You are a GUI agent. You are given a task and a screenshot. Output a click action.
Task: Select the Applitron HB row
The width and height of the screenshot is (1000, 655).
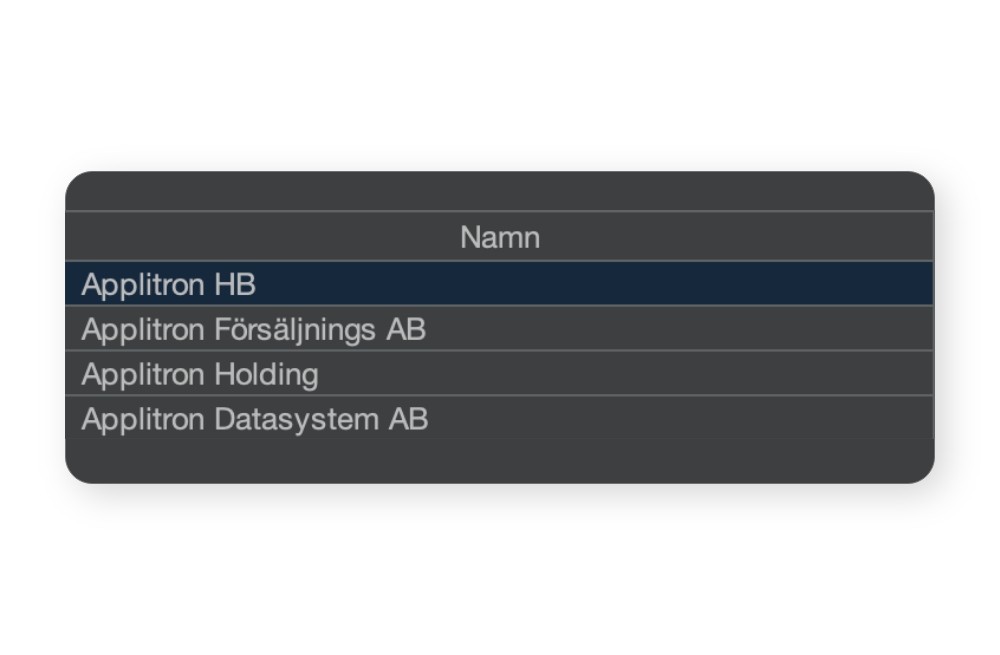pyautogui.click(x=499, y=284)
